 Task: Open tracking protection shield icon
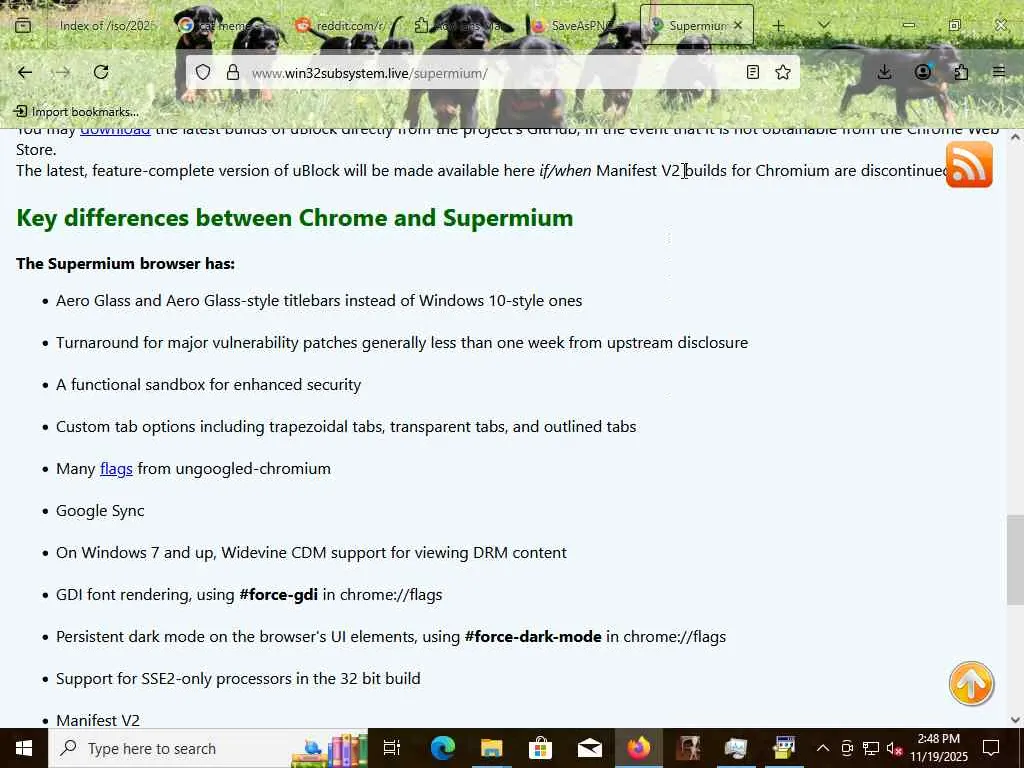(x=203, y=72)
